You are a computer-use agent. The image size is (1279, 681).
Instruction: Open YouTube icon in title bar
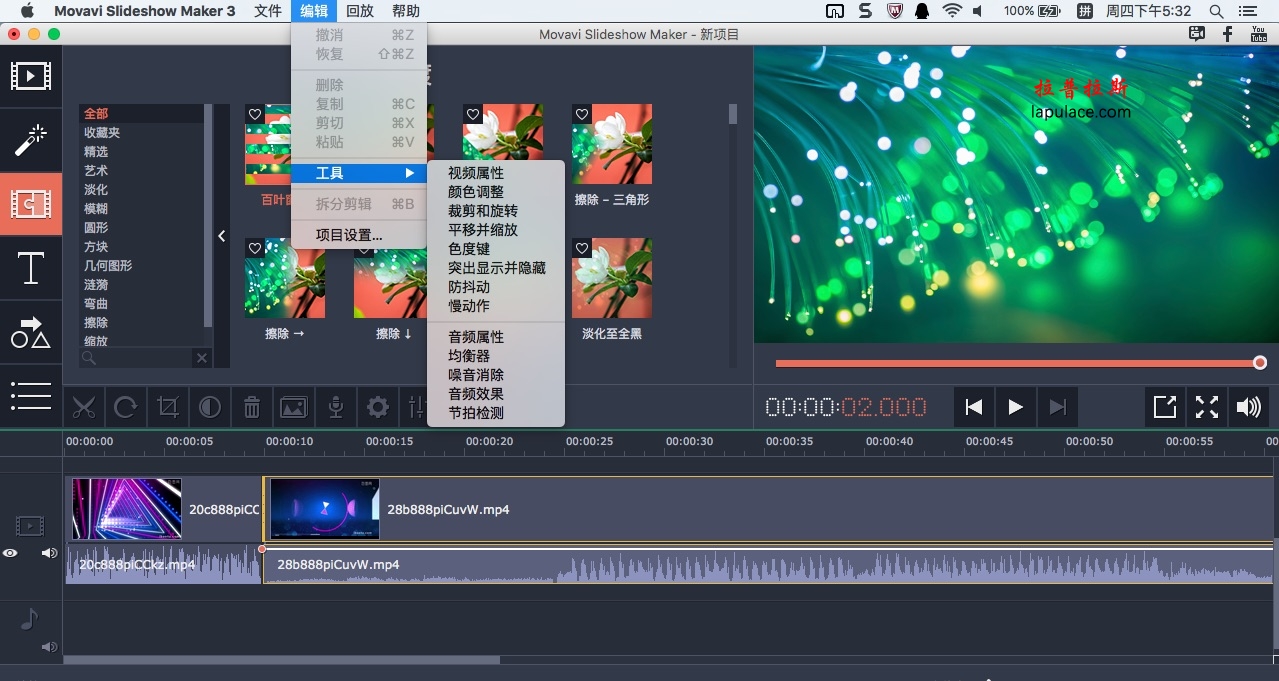coord(1259,34)
